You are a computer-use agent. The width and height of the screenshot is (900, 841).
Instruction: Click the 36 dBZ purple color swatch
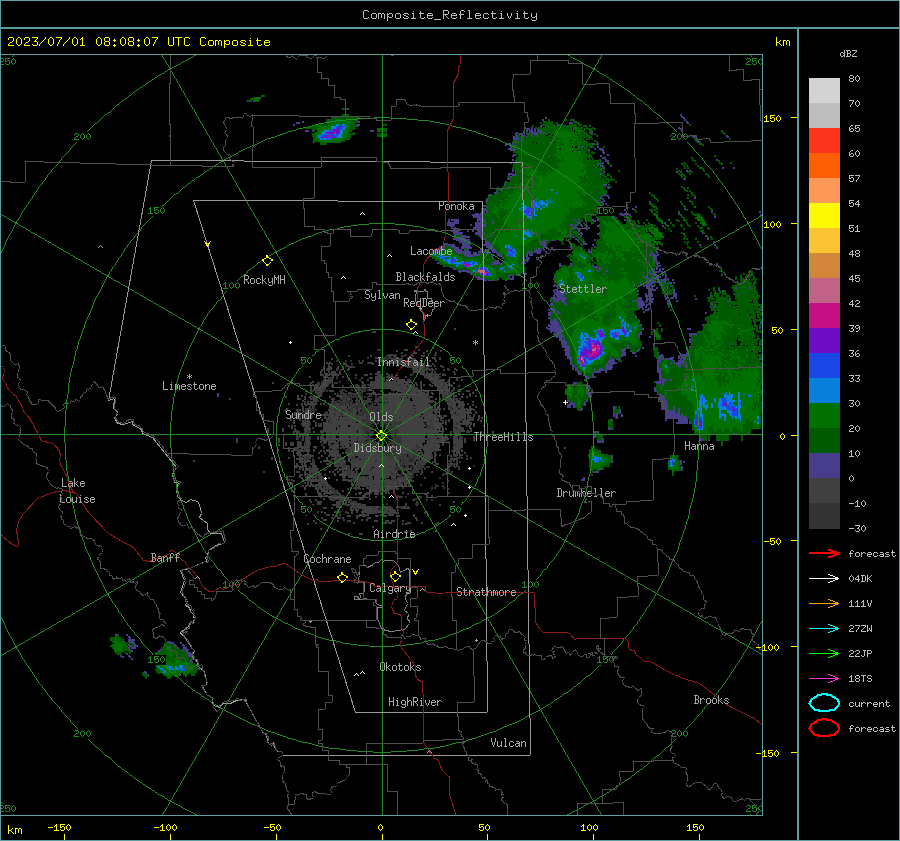824,341
